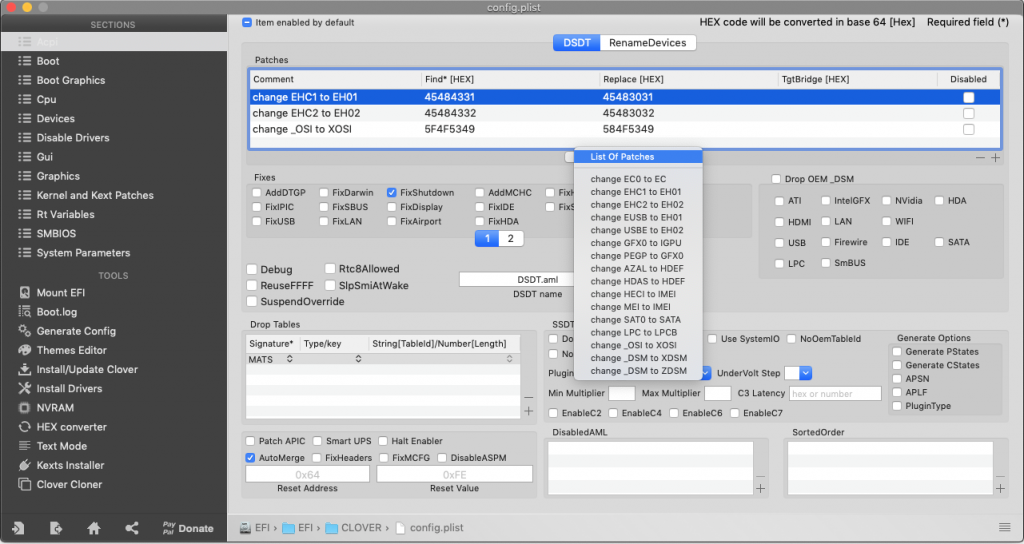The height and width of the screenshot is (544, 1024).
Task: Select 'change _OSI to XOSI' patch row
Action: [625, 129]
